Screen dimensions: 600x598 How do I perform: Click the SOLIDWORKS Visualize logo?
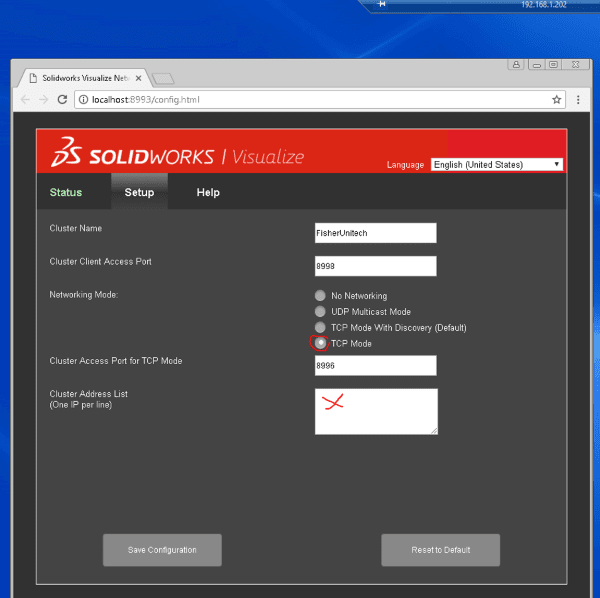point(178,153)
